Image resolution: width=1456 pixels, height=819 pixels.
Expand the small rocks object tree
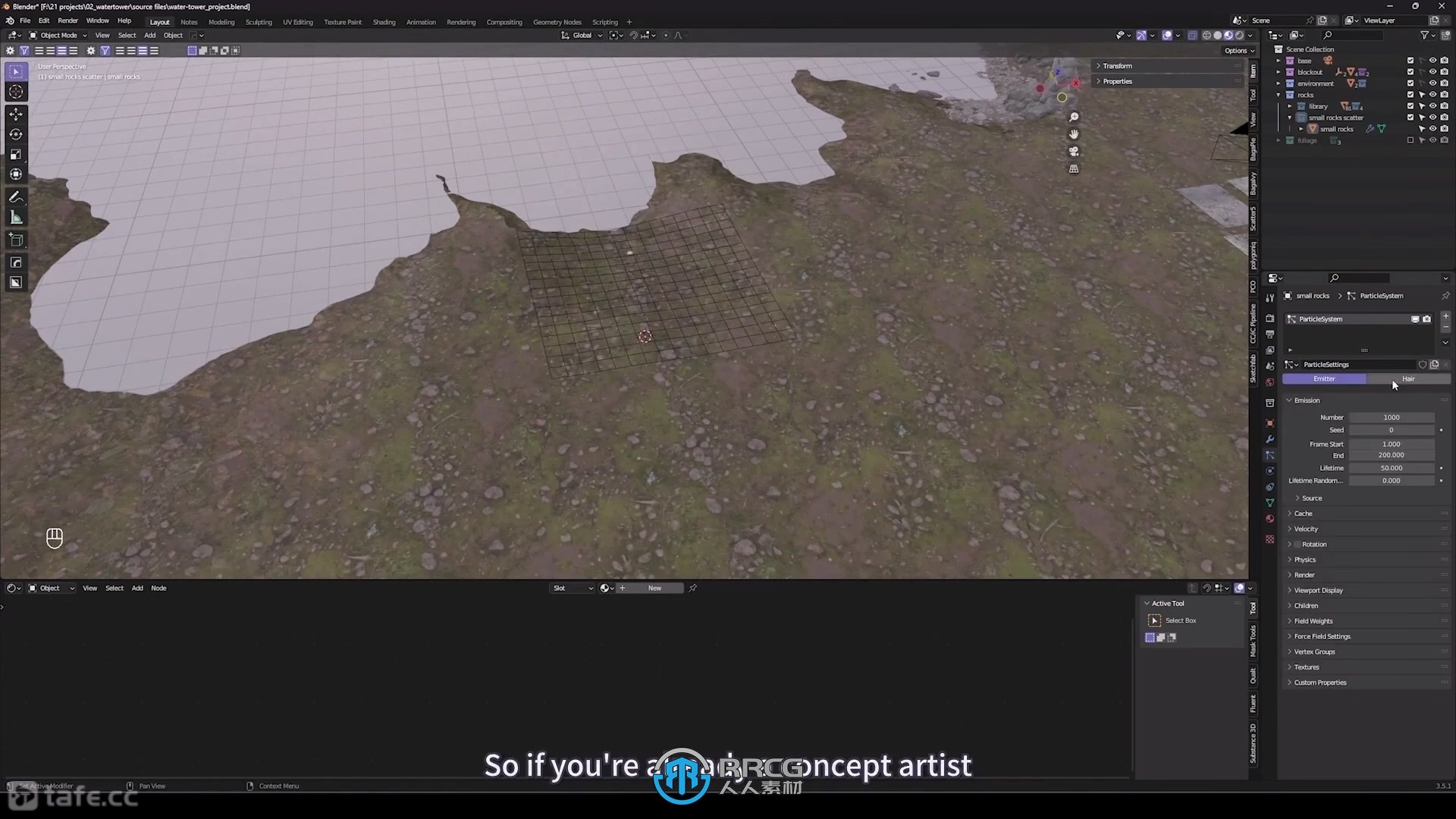[1301, 129]
